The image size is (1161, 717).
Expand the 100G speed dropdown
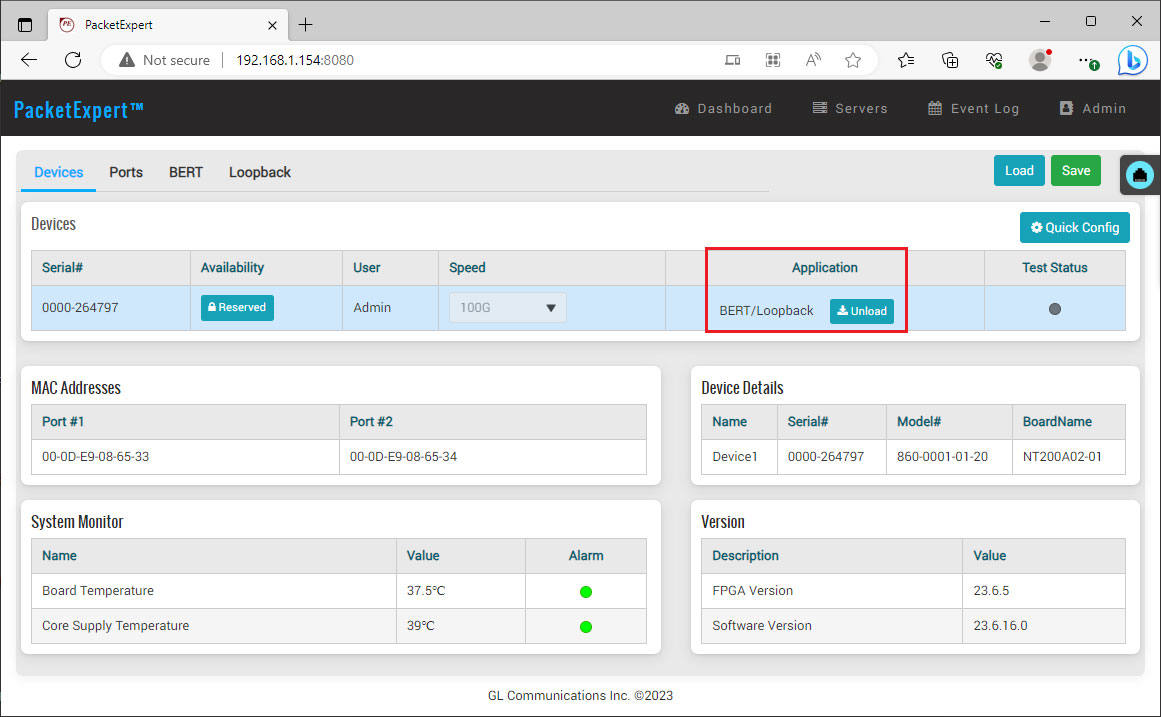507,307
